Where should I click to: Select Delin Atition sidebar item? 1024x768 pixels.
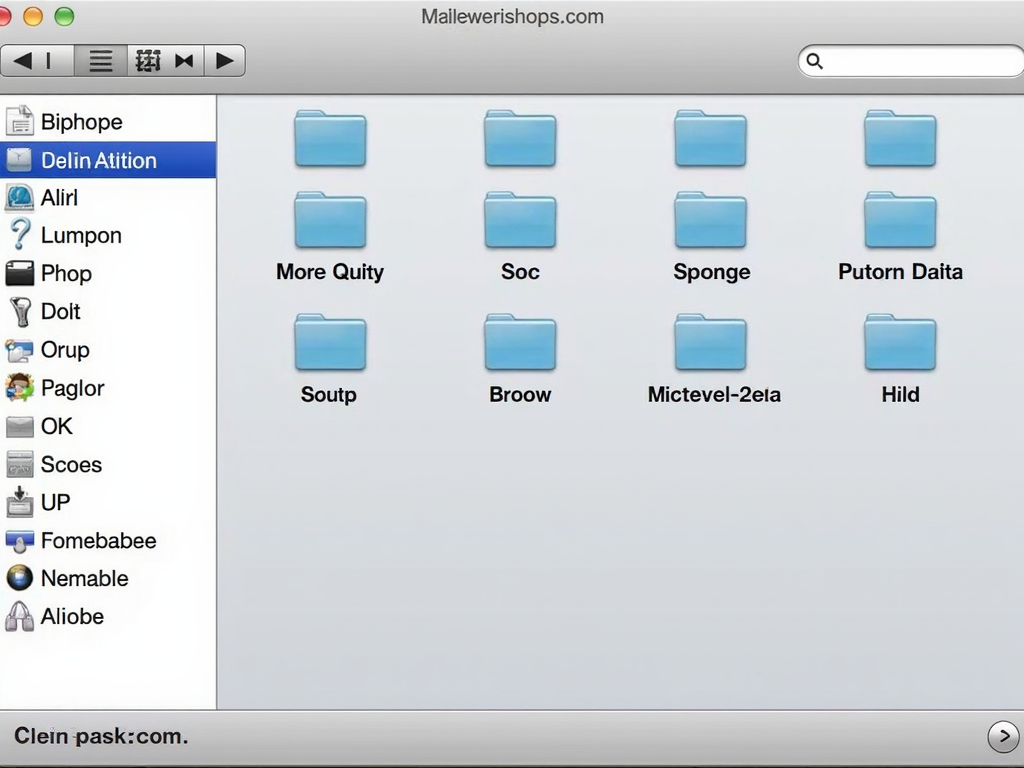click(98, 160)
